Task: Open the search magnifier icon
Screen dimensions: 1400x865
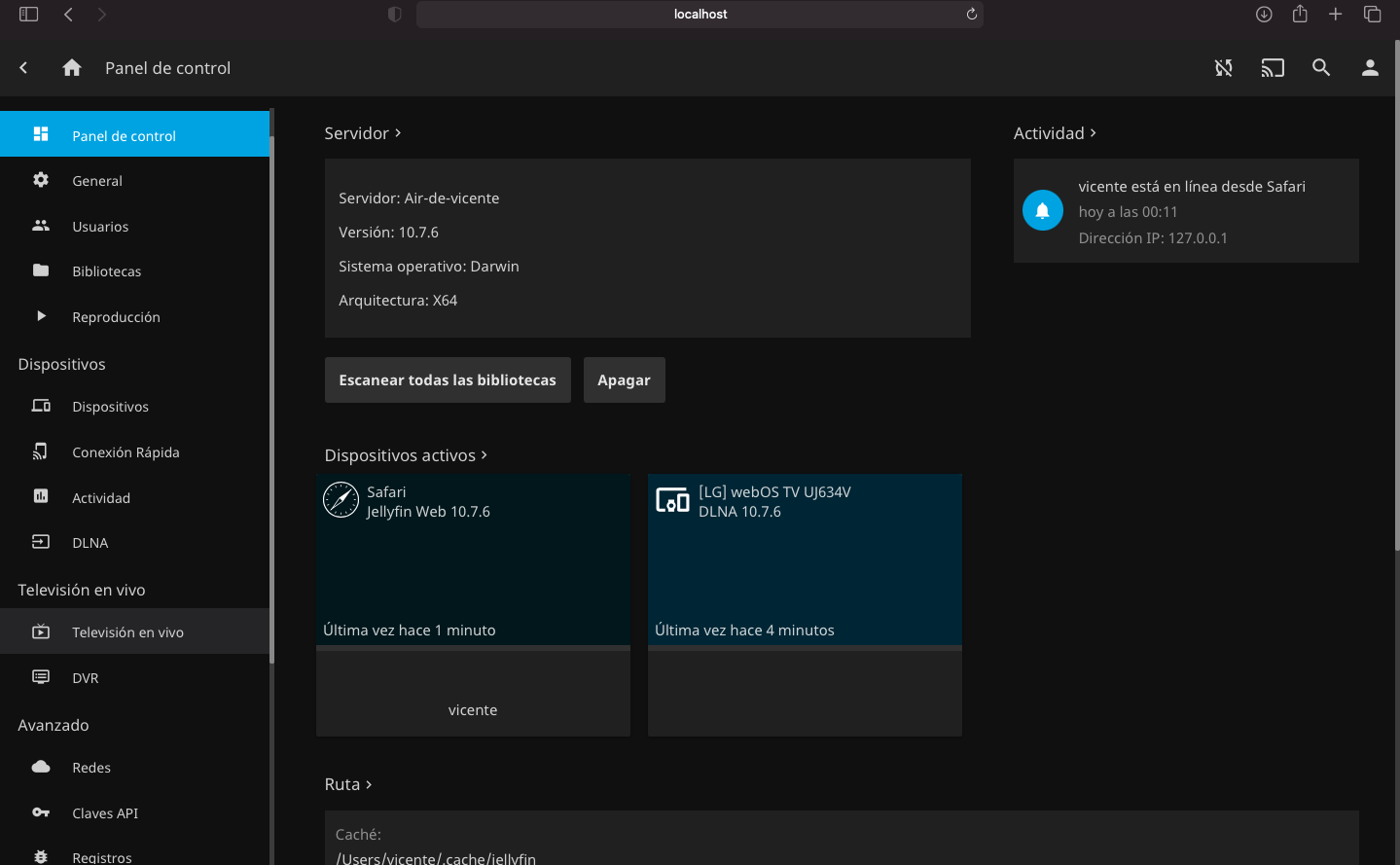Action: click(x=1321, y=68)
